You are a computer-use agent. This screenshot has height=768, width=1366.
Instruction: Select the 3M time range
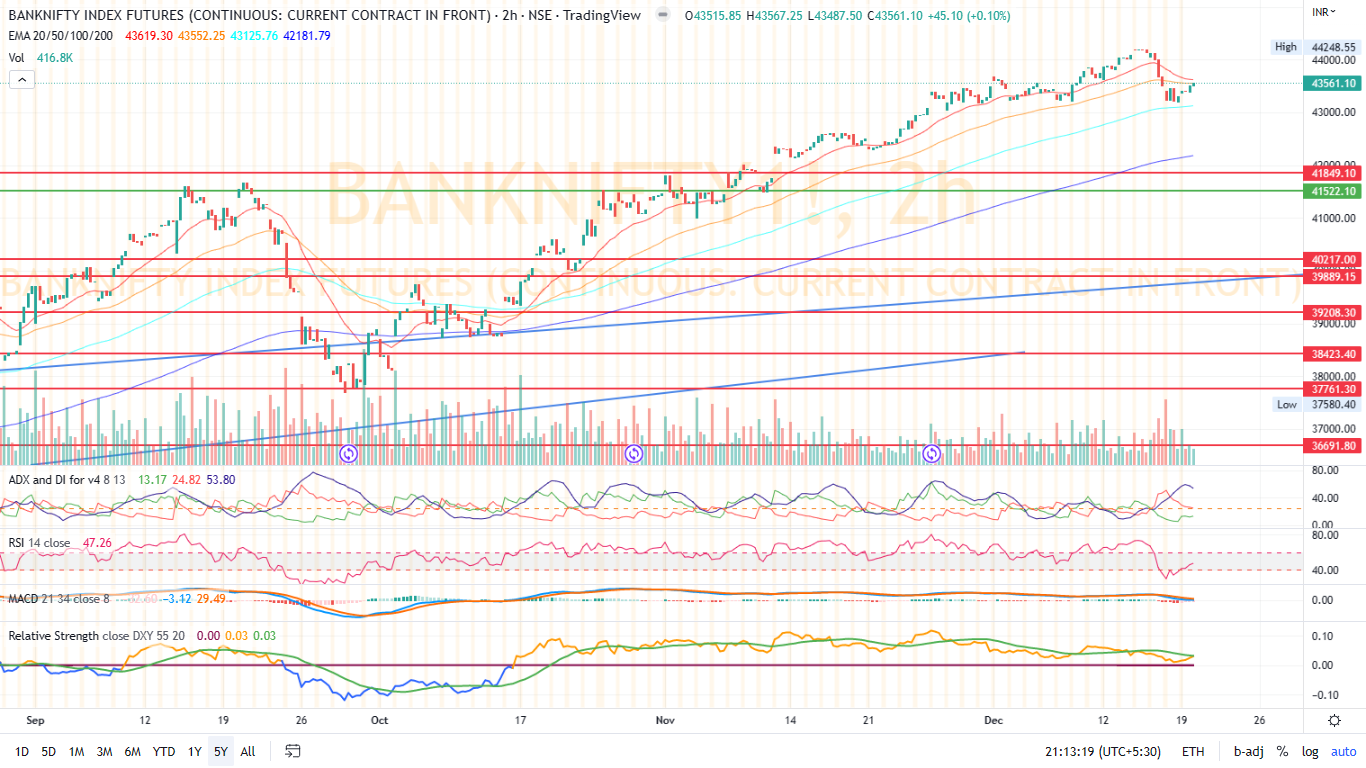pos(104,751)
